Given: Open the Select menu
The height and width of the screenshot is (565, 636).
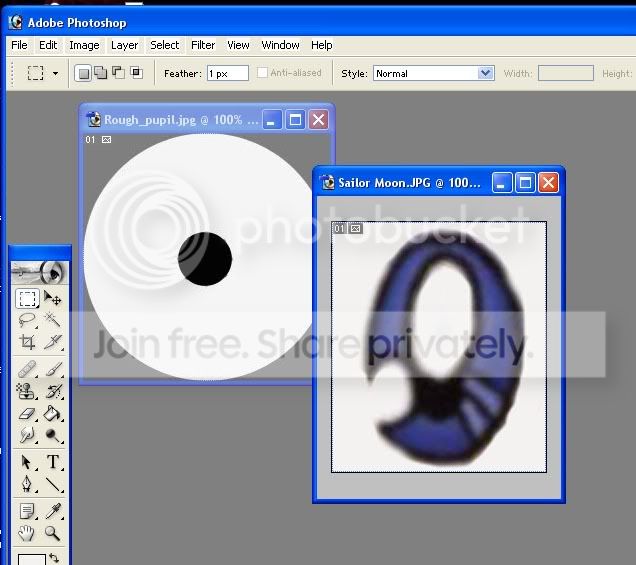Looking at the screenshot, I should (x=164, y=45).
